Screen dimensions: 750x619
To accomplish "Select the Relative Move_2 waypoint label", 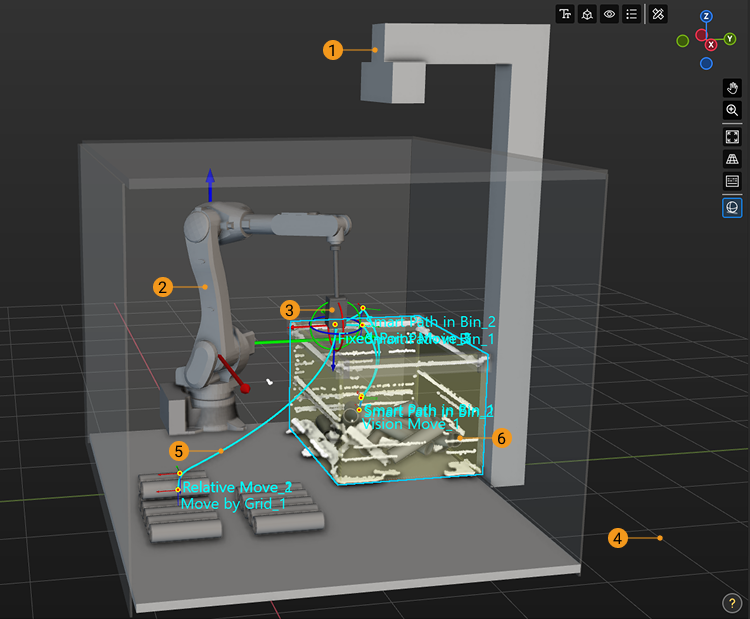I will coord(237,487).
